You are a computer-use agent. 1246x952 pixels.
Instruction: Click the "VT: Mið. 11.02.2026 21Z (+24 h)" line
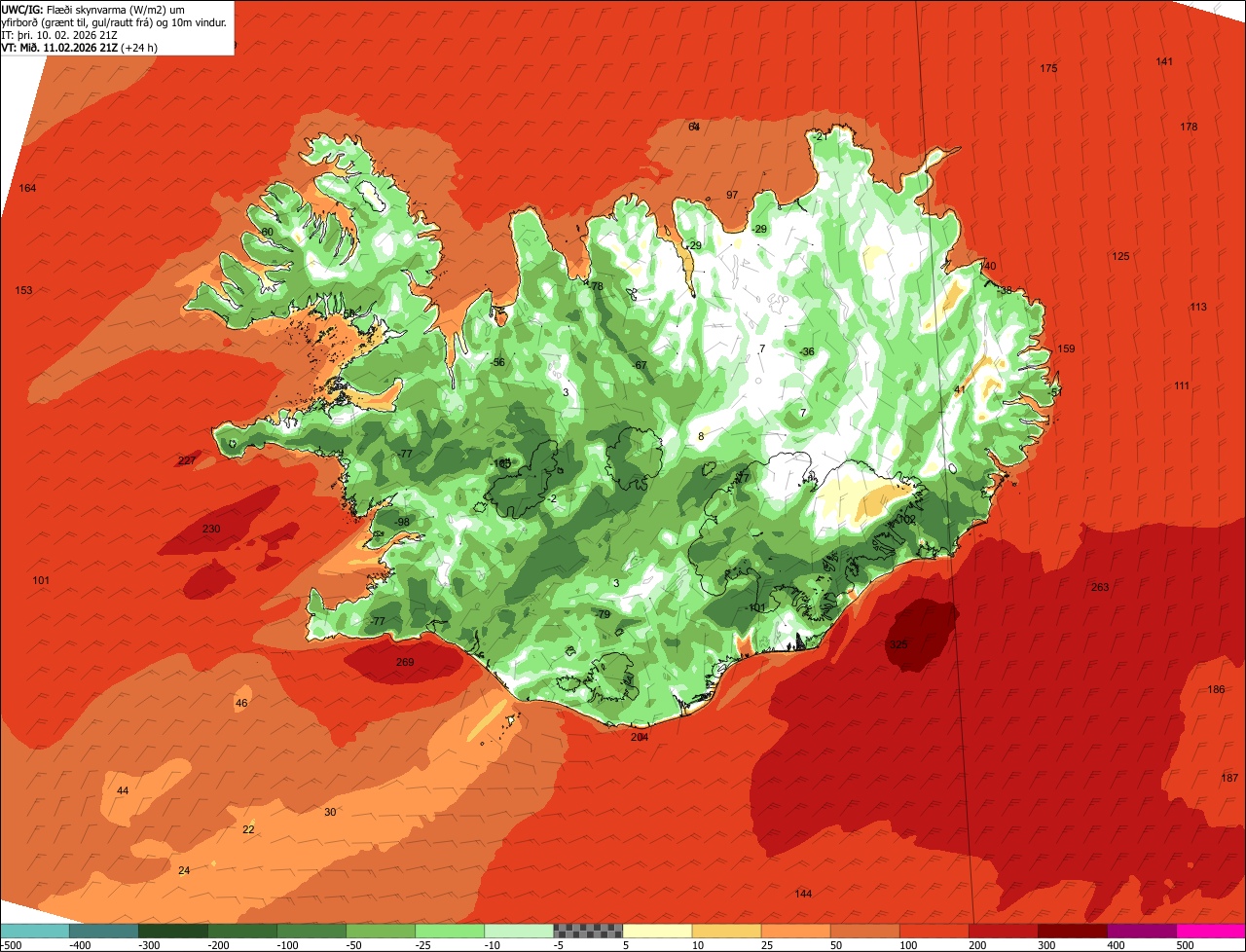(x=80, y=48)
